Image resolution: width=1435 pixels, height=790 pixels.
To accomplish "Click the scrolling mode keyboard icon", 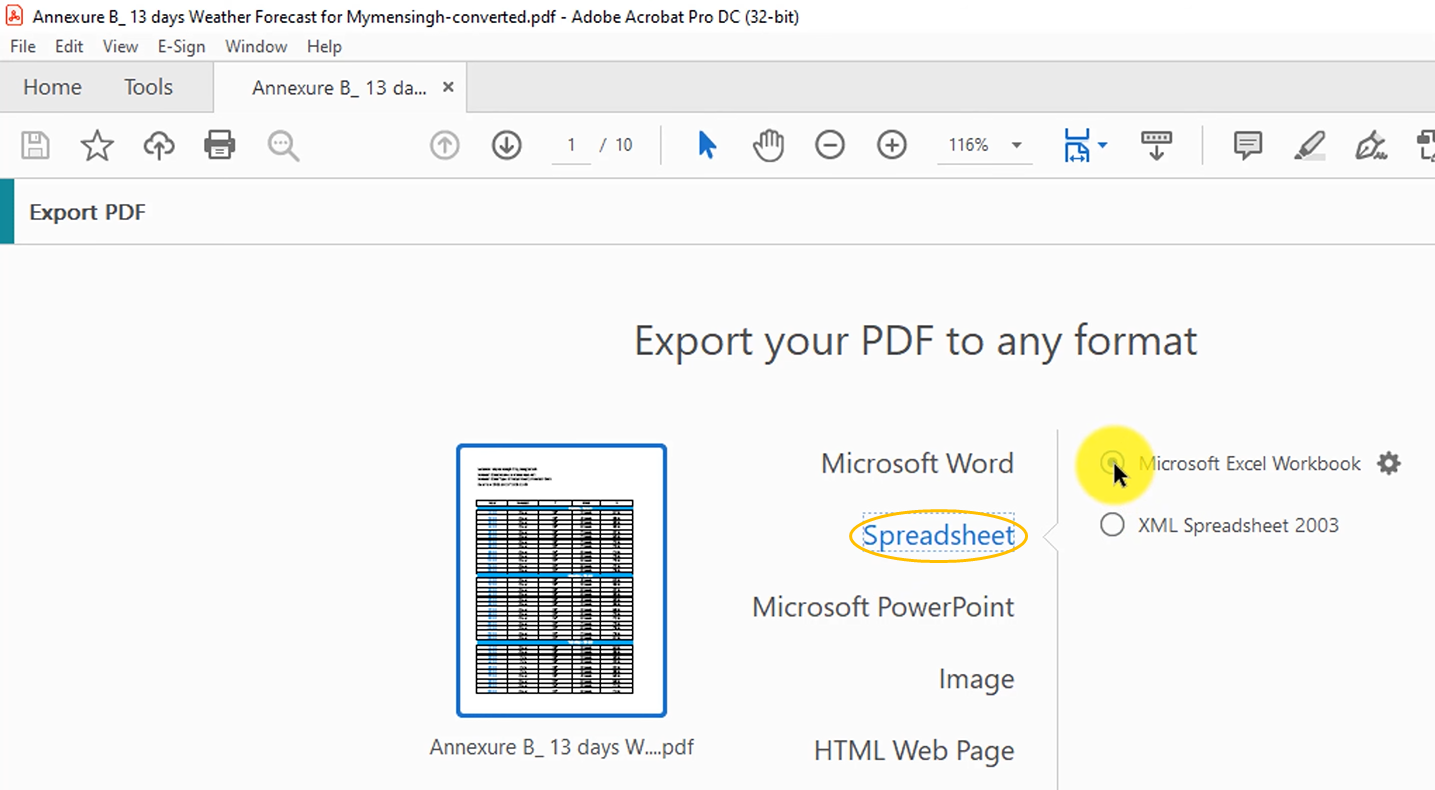I will click(x=1157, y=145).
